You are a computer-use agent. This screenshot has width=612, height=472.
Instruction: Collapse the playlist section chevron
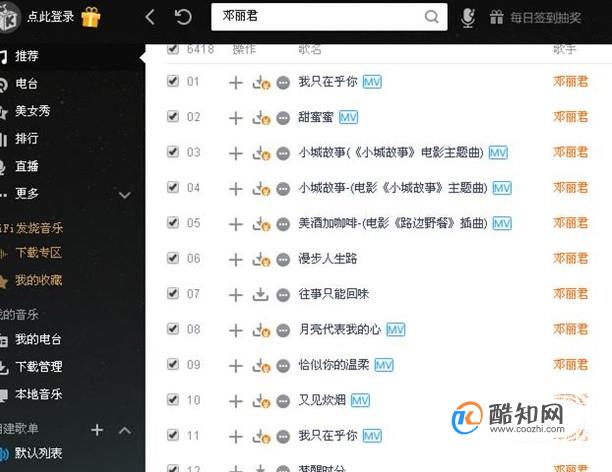(125, 430)
